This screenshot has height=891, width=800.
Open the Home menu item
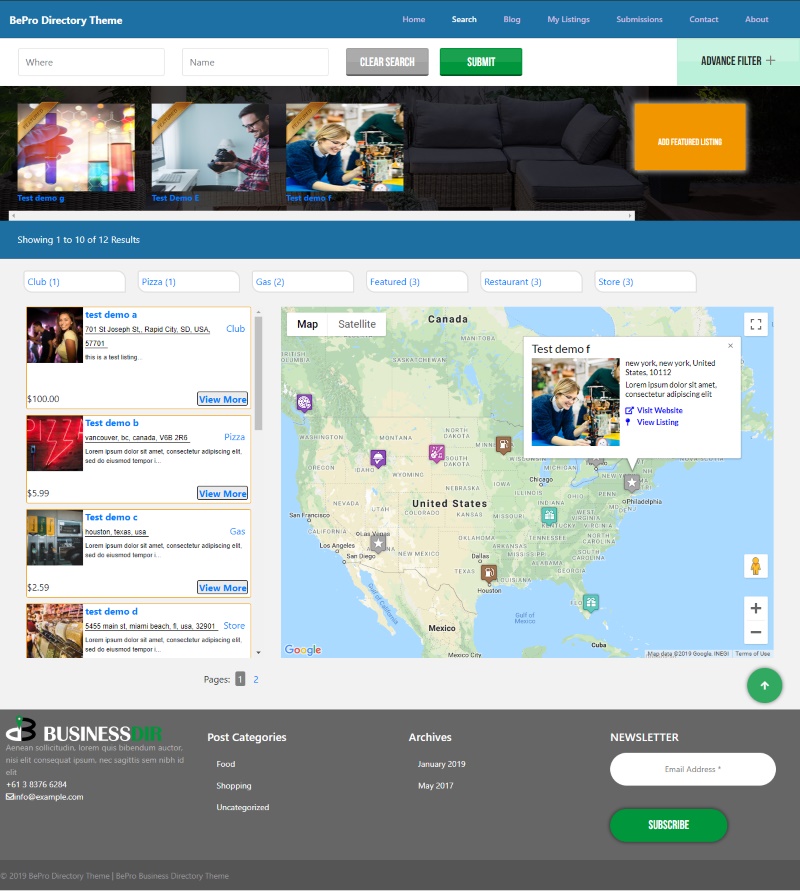pos(414,19)
